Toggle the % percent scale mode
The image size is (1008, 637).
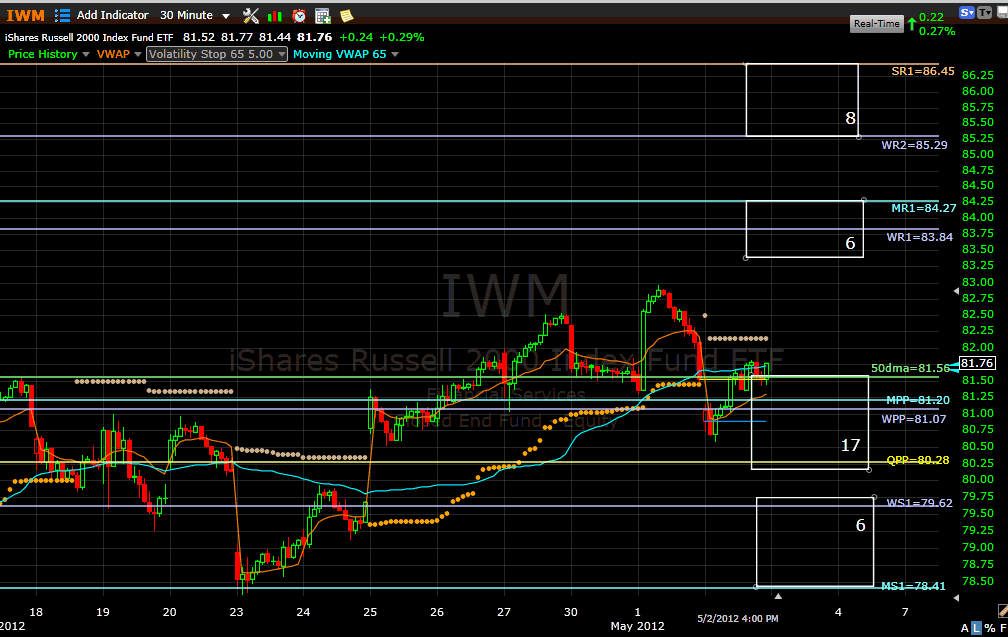point(989,628)
